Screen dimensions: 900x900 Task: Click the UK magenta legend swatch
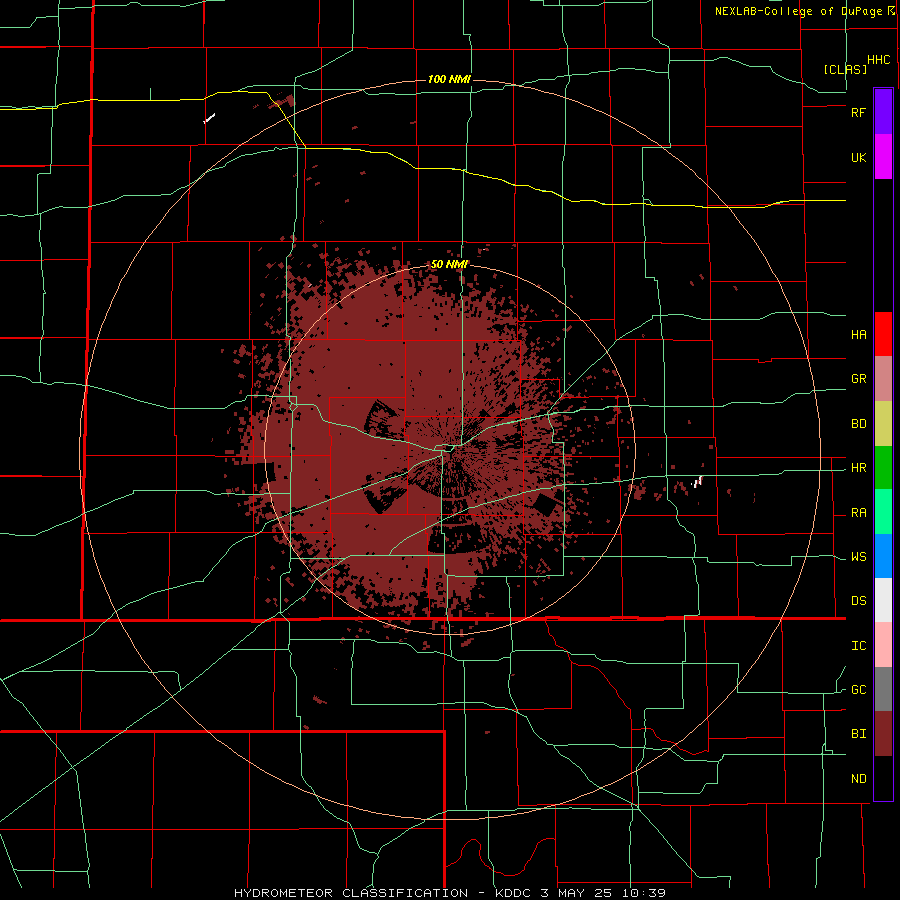[x=883, y=157]
